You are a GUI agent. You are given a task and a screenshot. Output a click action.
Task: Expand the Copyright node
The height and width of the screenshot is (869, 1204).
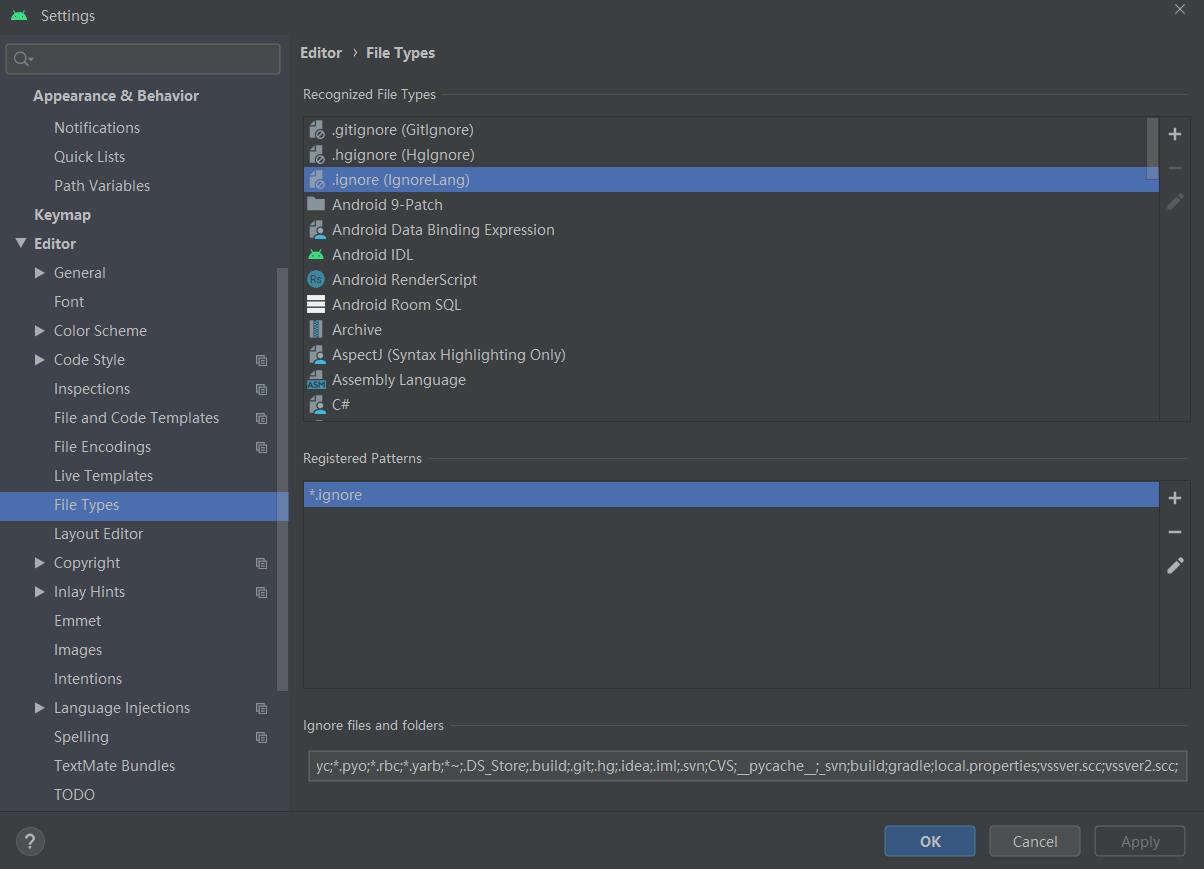click(40, 563)
